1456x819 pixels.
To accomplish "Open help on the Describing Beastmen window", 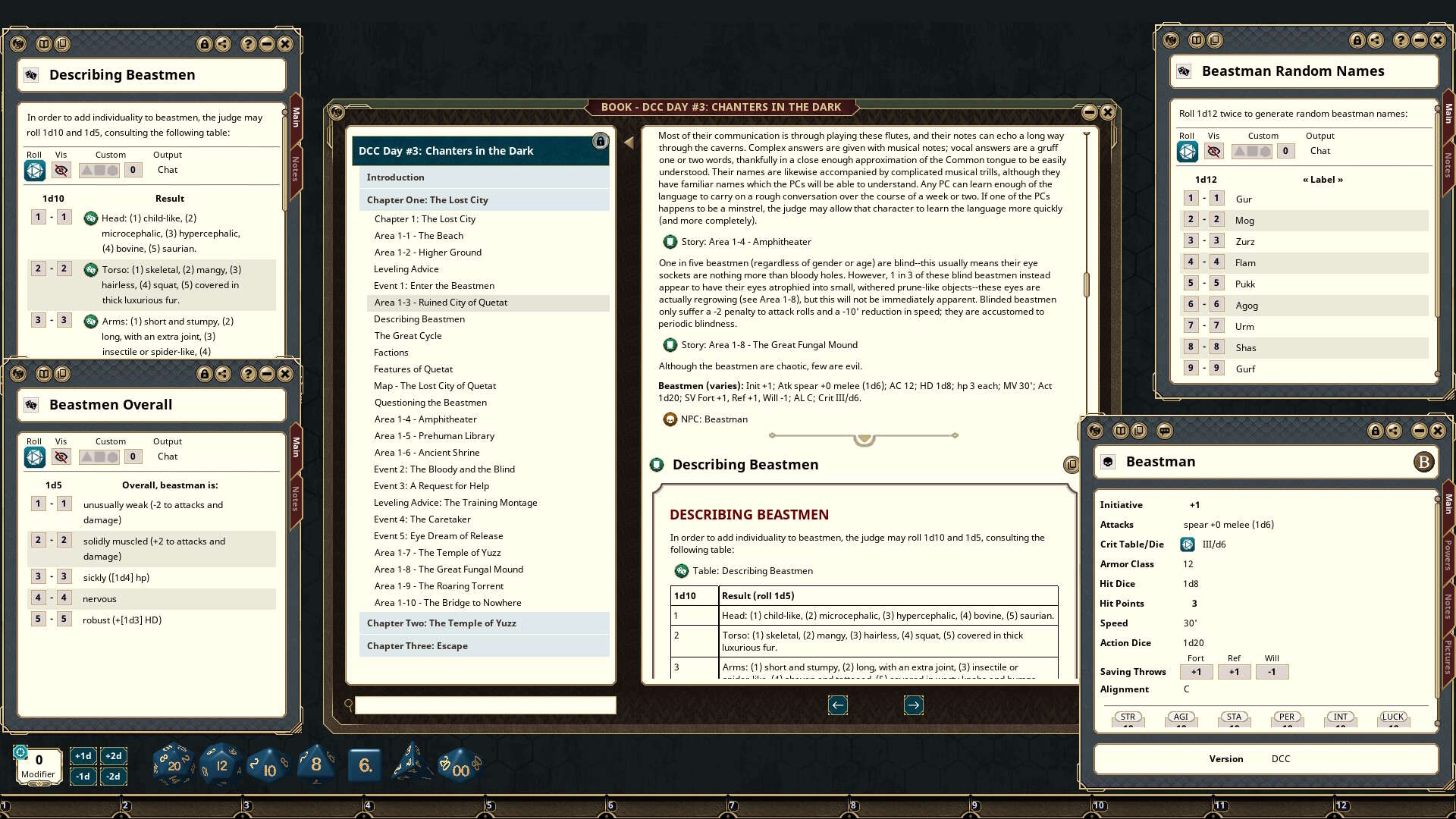I will 248,44.
